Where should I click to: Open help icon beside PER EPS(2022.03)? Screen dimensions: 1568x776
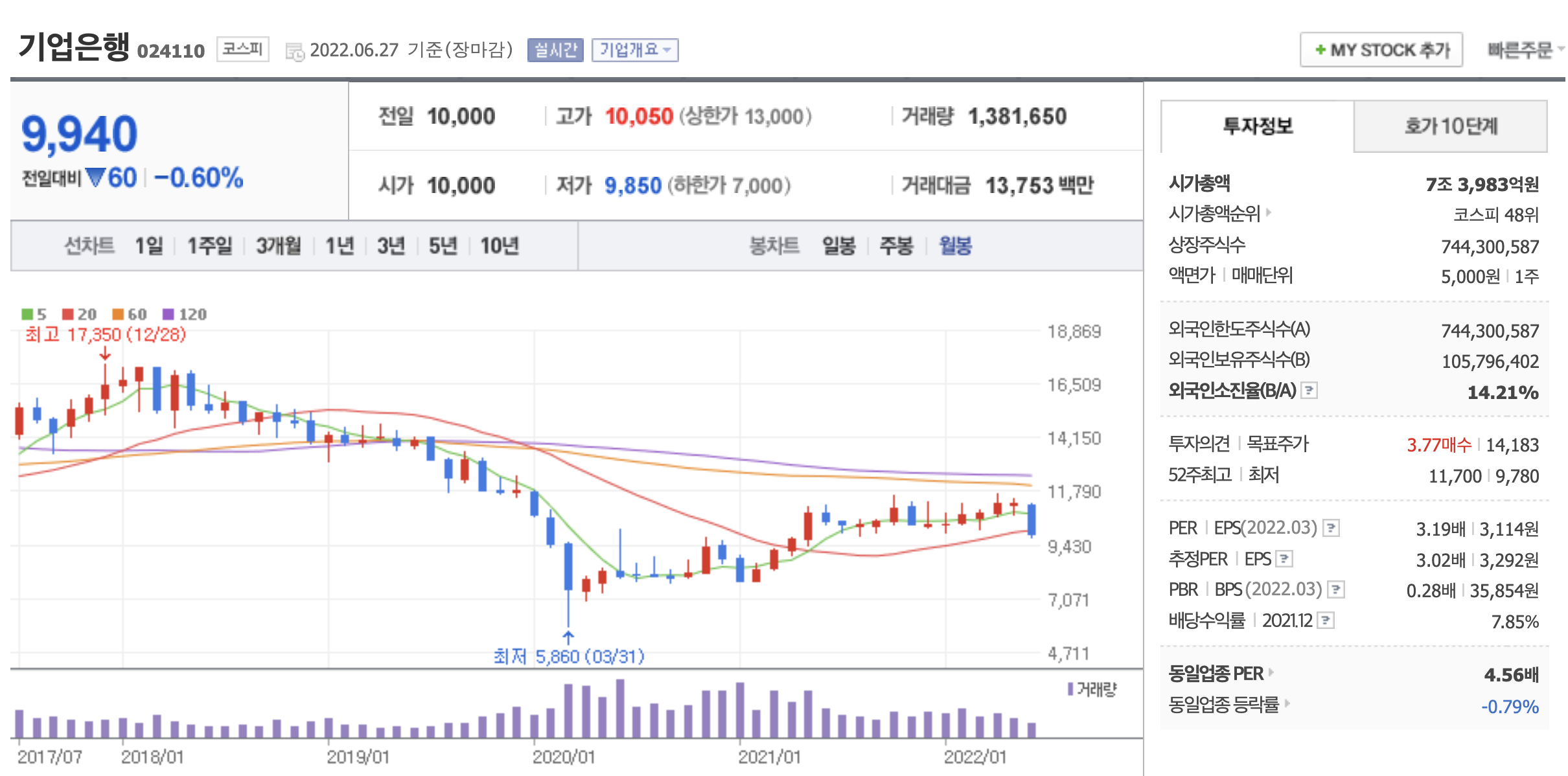pos(1331,528)
